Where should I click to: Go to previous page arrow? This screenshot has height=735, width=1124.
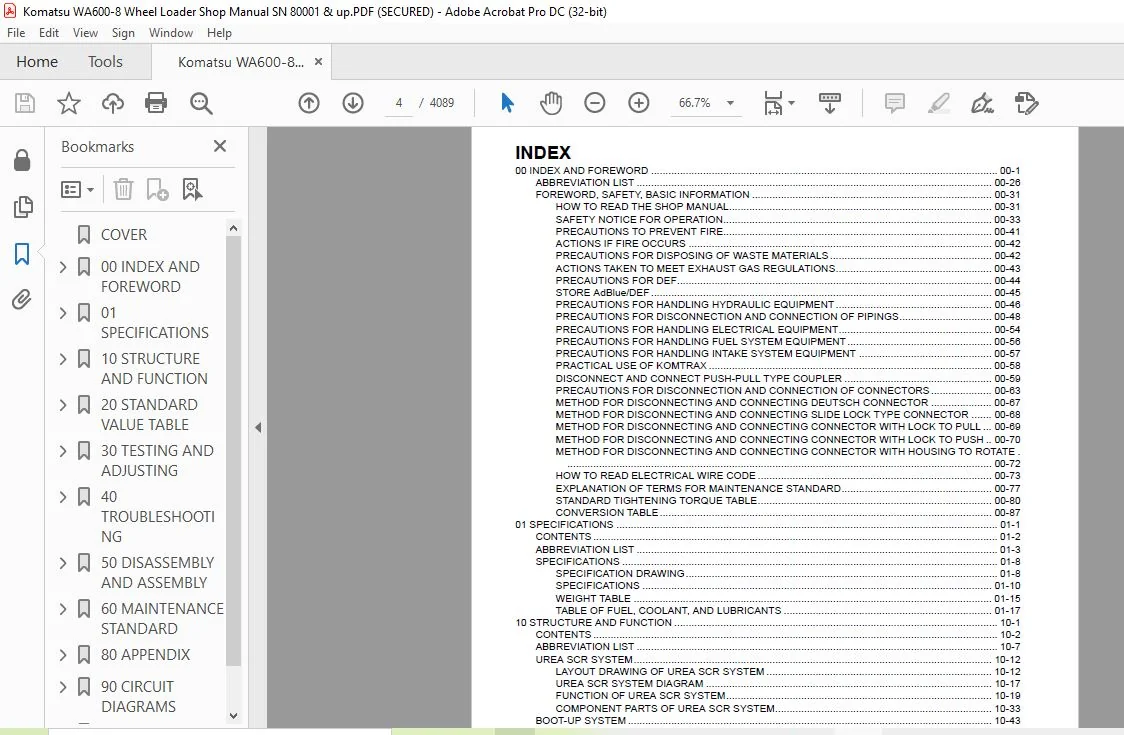pos(309,103)
